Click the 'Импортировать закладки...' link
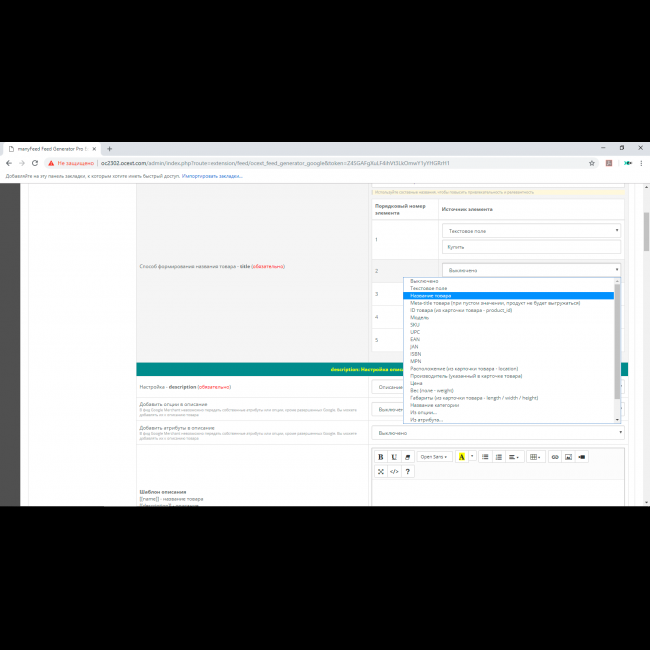This screenshot has width=650, height=650. click(212, 176)
